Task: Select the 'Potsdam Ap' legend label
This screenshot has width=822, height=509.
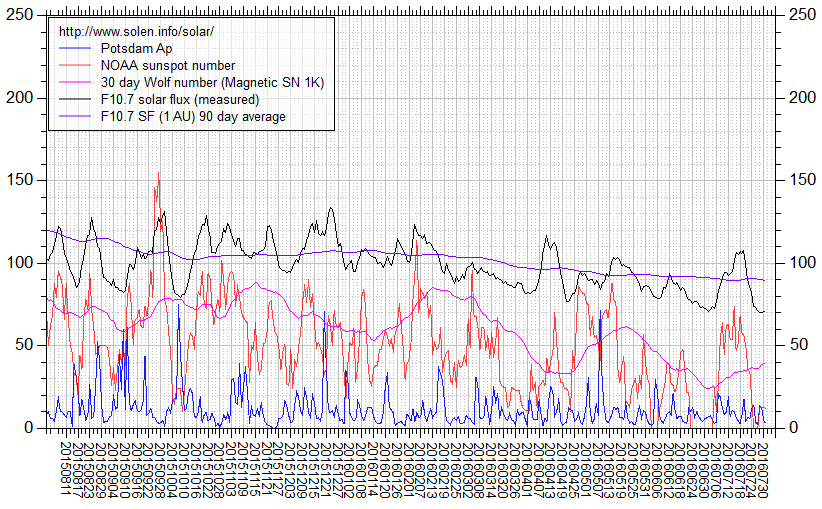Action: pos(136,49)
